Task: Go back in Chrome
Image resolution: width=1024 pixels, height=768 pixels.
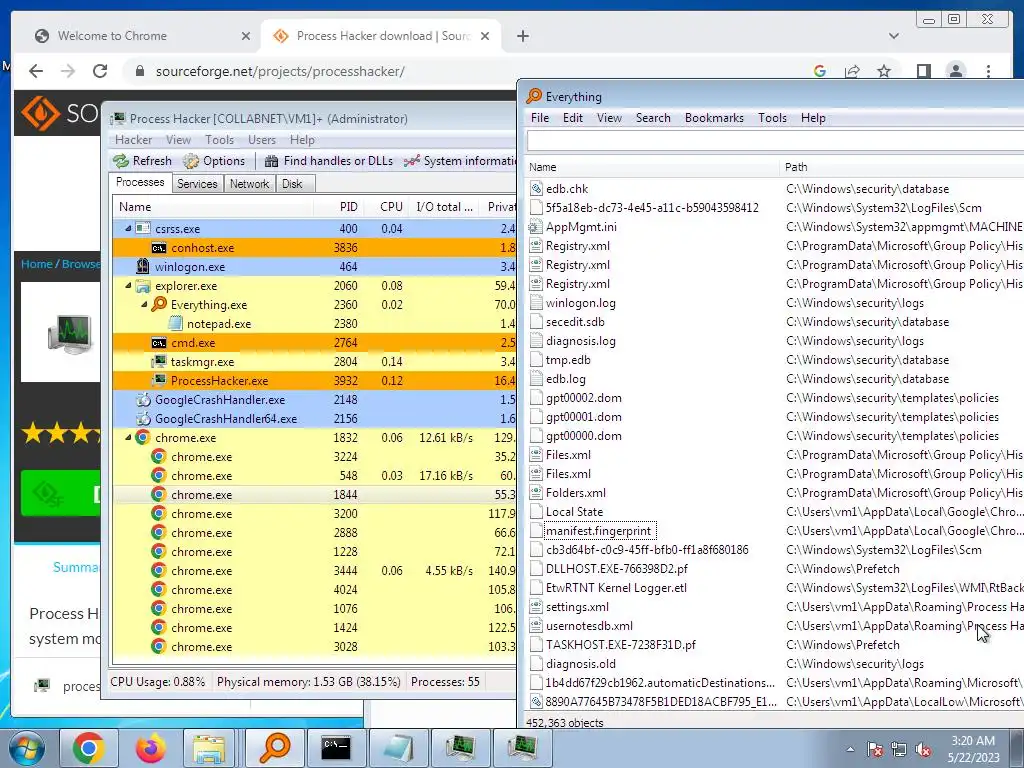Action: (36, 71)
